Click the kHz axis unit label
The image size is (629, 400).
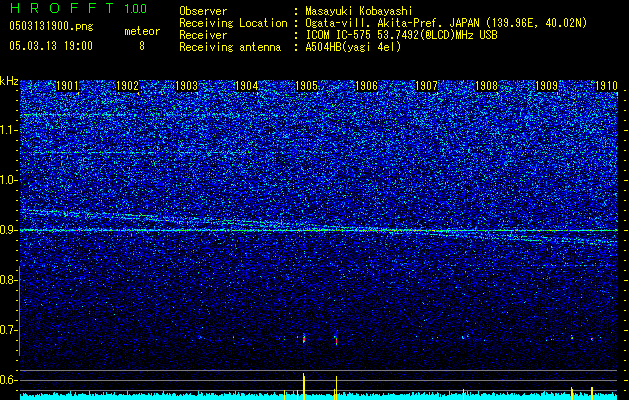point(9,81)
